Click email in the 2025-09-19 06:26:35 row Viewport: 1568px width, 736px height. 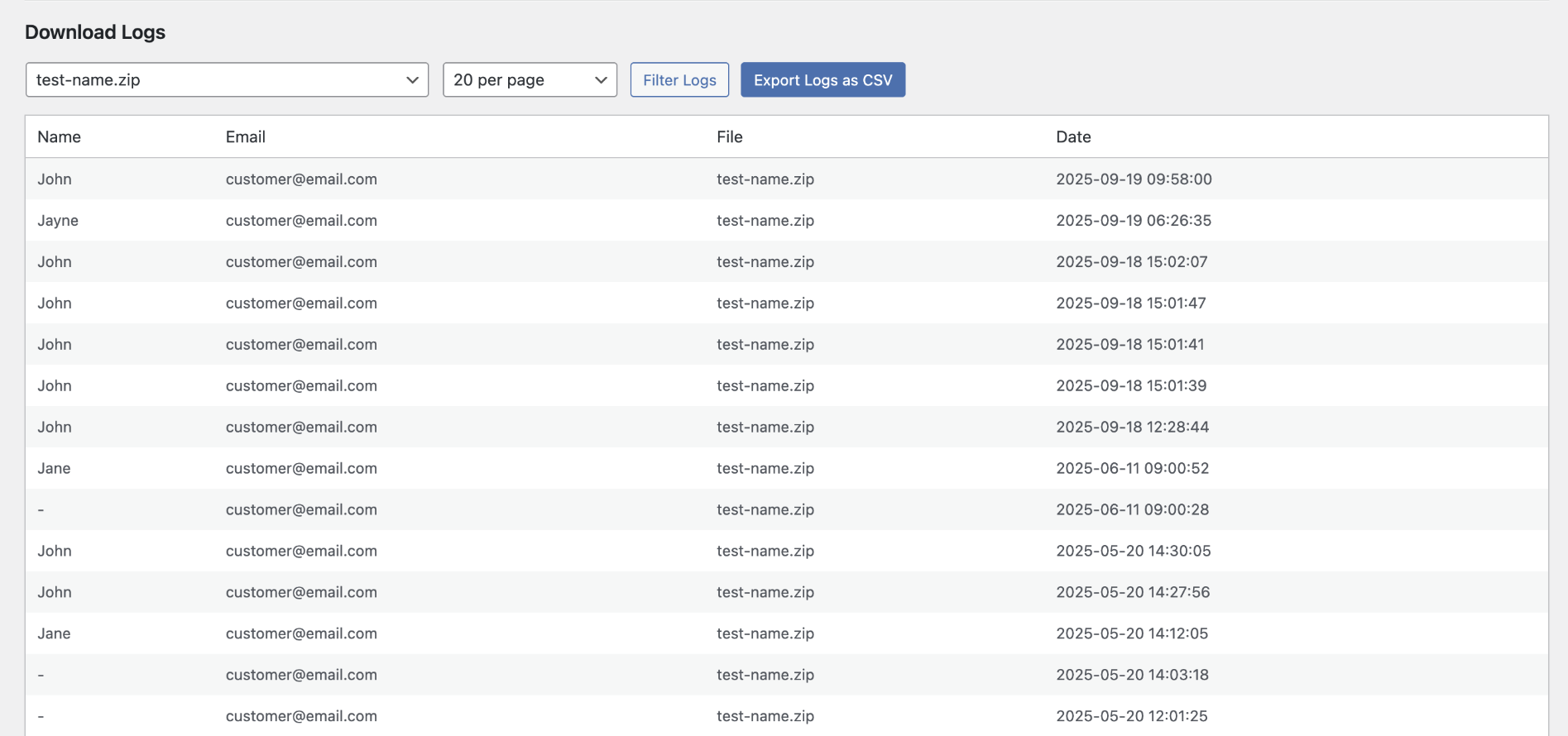tap(301, 221)
